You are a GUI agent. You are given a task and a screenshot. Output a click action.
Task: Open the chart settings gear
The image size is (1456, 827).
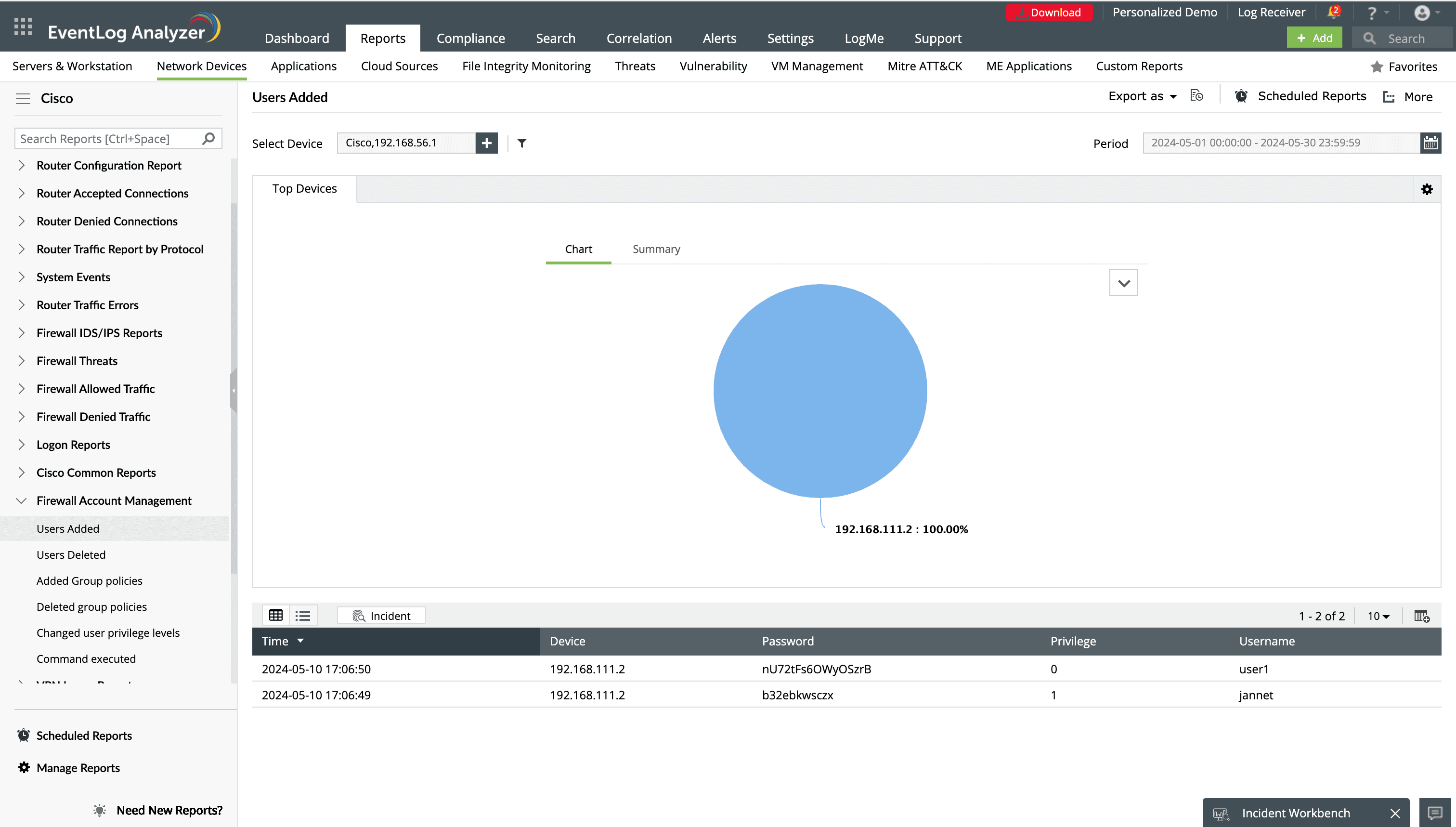[x=1427, y=189]
